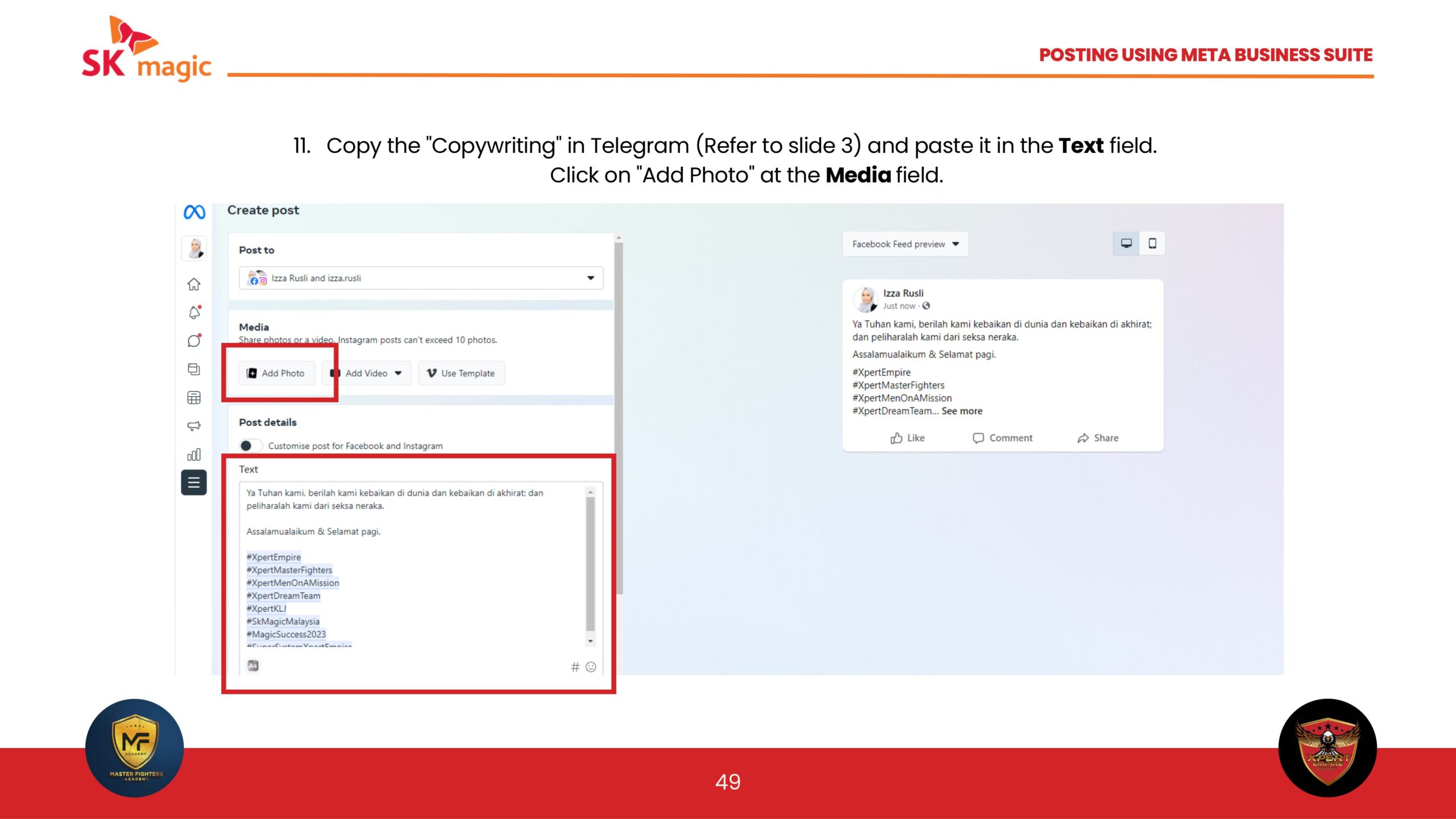
Task: Open the Planner calendar grid icon
Action: tap(194, 398)
